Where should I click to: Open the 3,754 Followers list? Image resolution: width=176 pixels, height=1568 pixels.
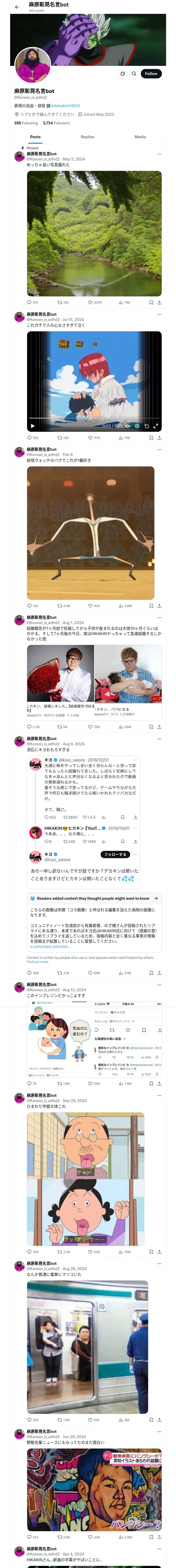[x=56, y=123]
